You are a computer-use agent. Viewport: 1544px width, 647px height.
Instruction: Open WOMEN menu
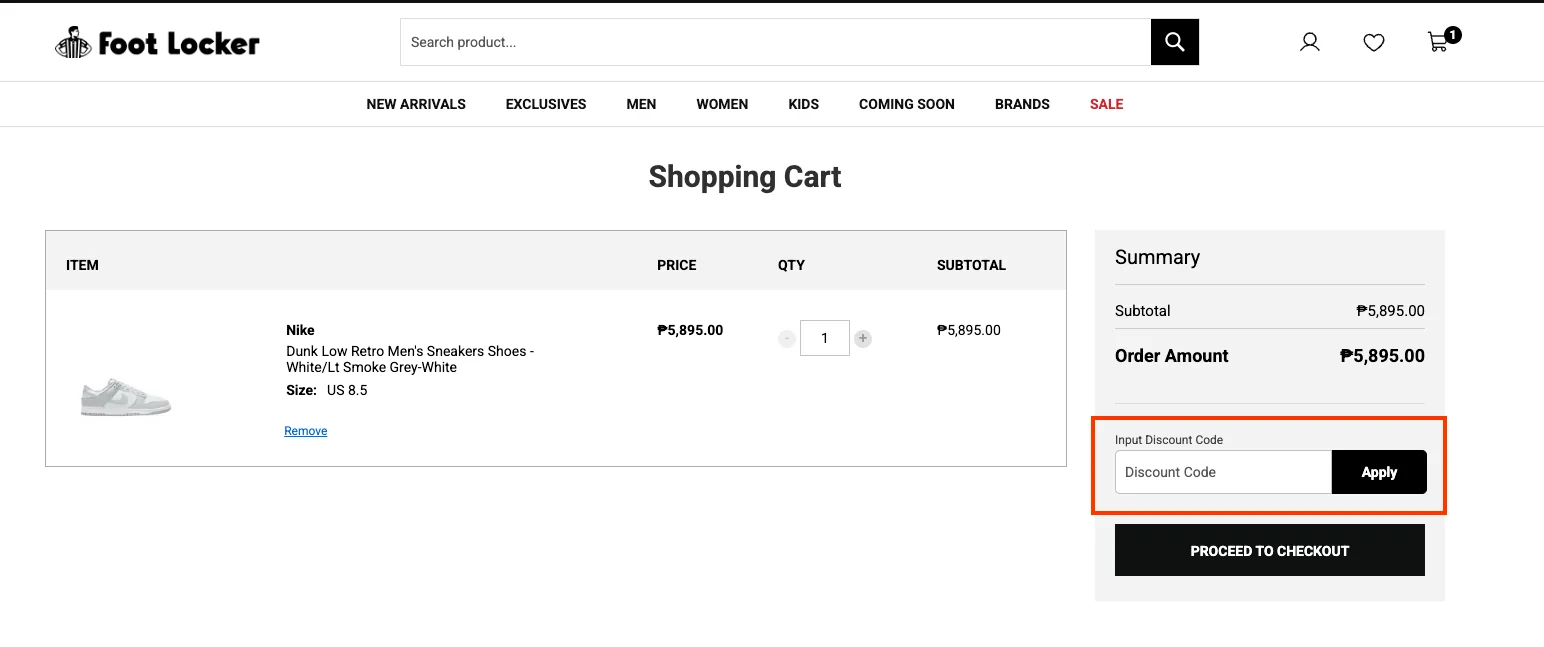click(x=722, y=104)
